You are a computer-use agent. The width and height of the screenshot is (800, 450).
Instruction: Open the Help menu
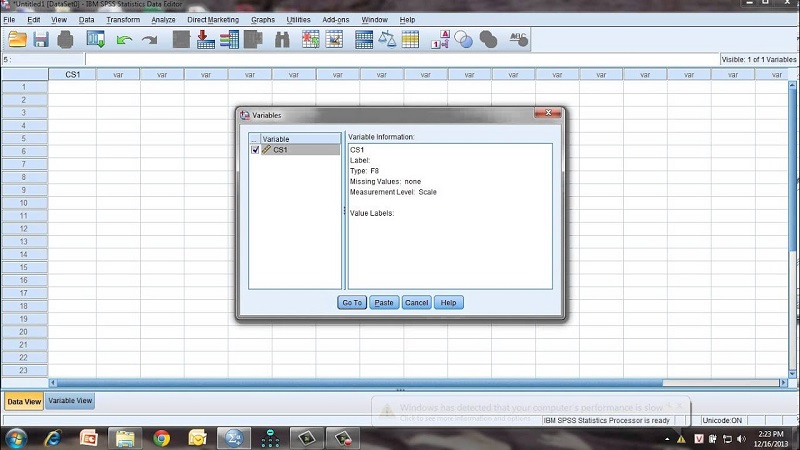(x=407, y=19)
